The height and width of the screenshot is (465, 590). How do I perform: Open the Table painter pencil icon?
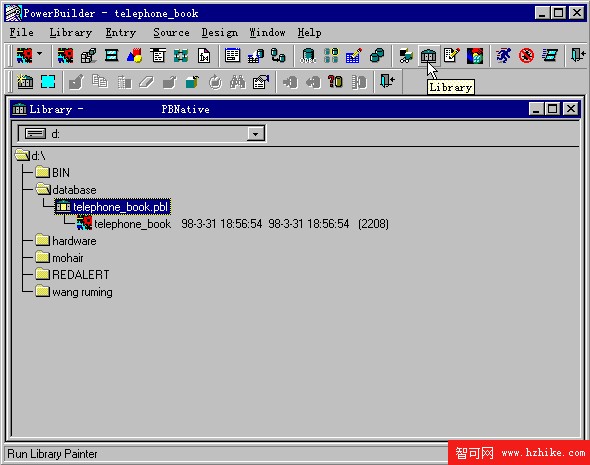tap(354, 56)
